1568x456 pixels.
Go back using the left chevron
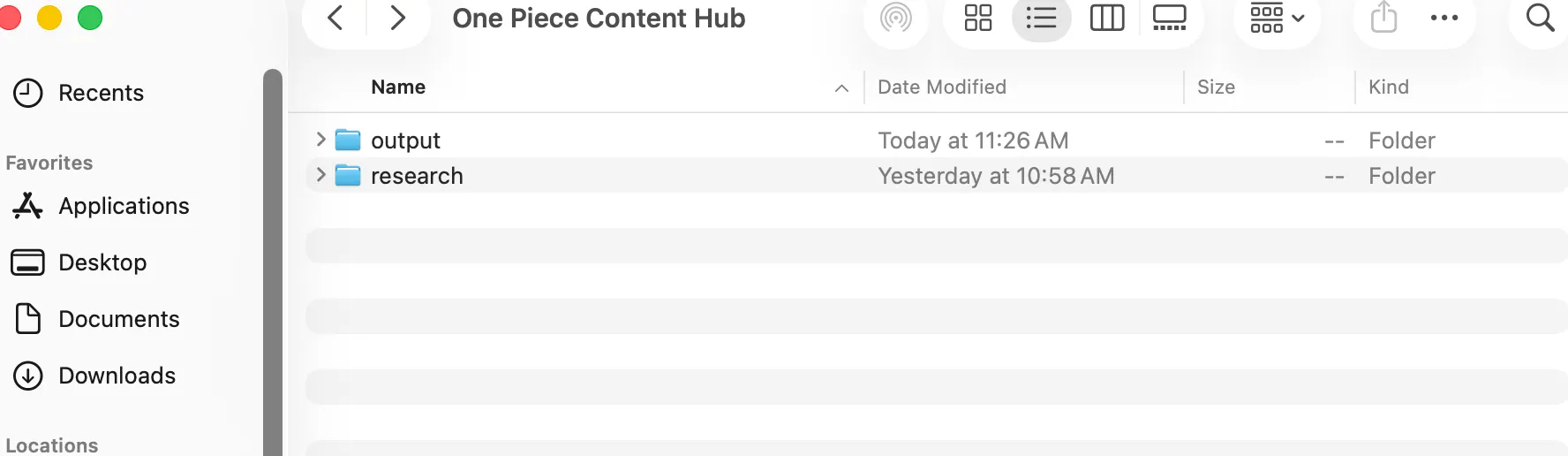pyautogui.click(x=335, y=18)
